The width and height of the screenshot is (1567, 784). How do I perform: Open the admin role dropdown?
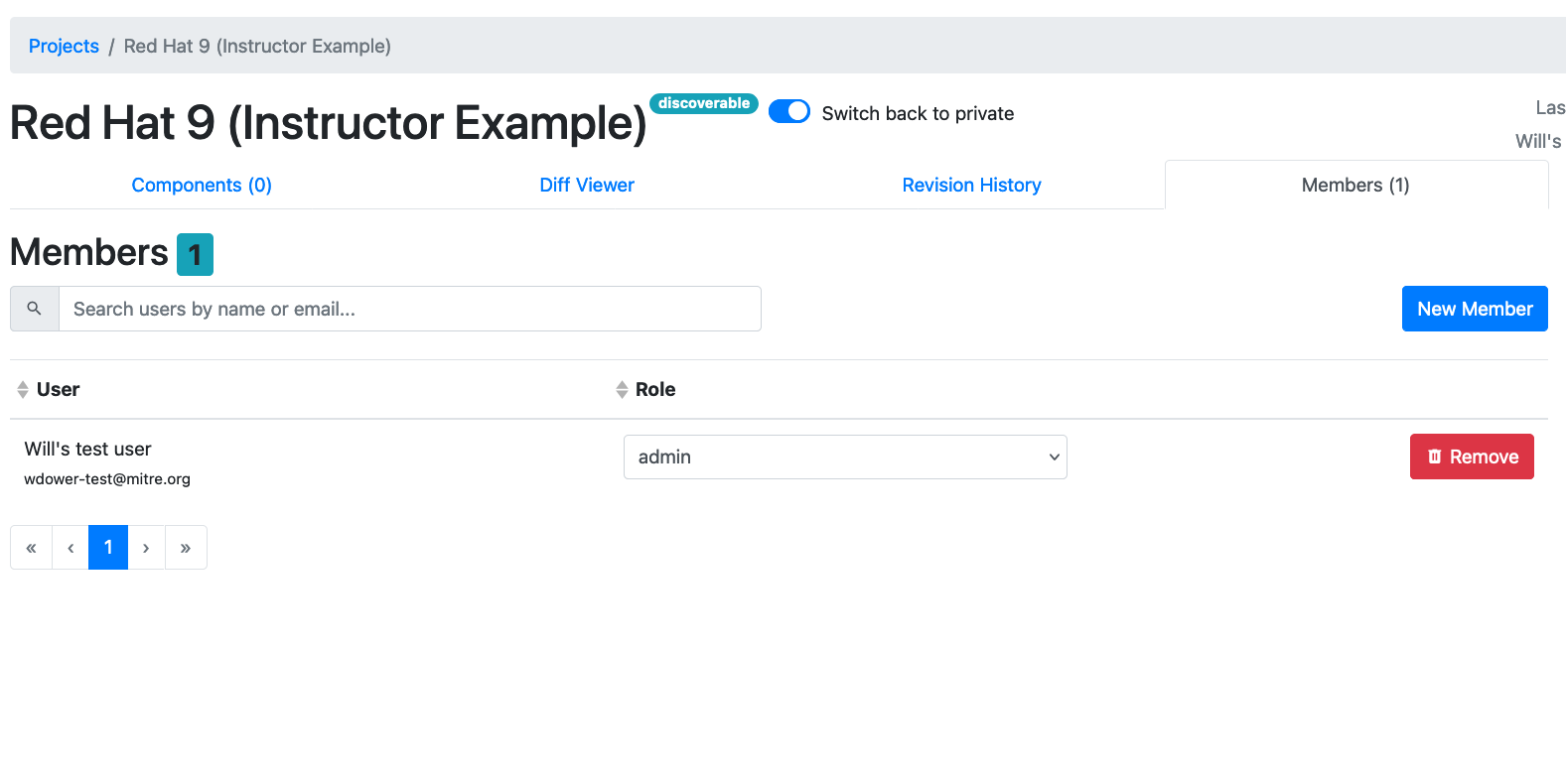point(845,457)
